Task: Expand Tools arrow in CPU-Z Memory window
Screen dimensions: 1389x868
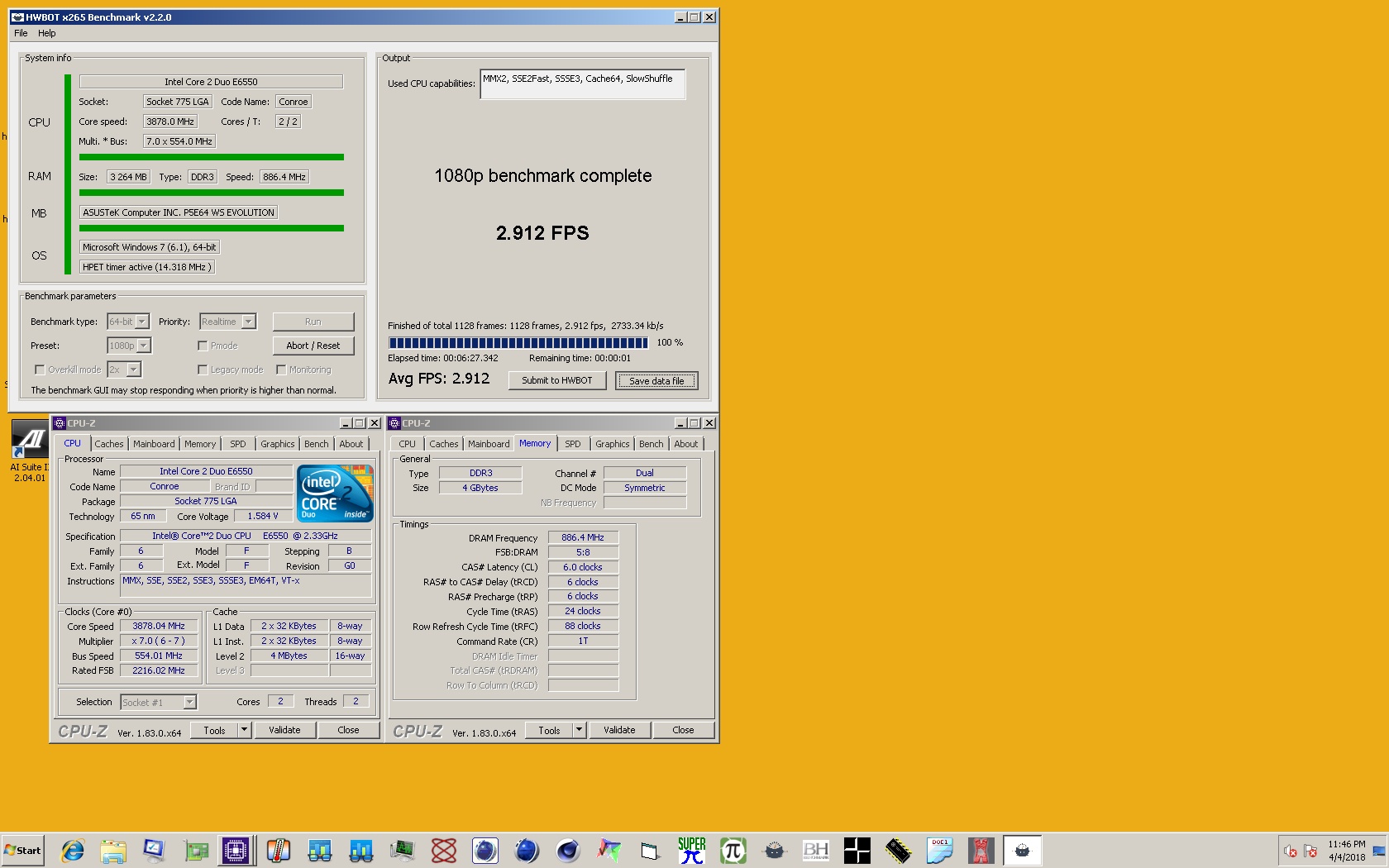Action: tap(579, 730)
